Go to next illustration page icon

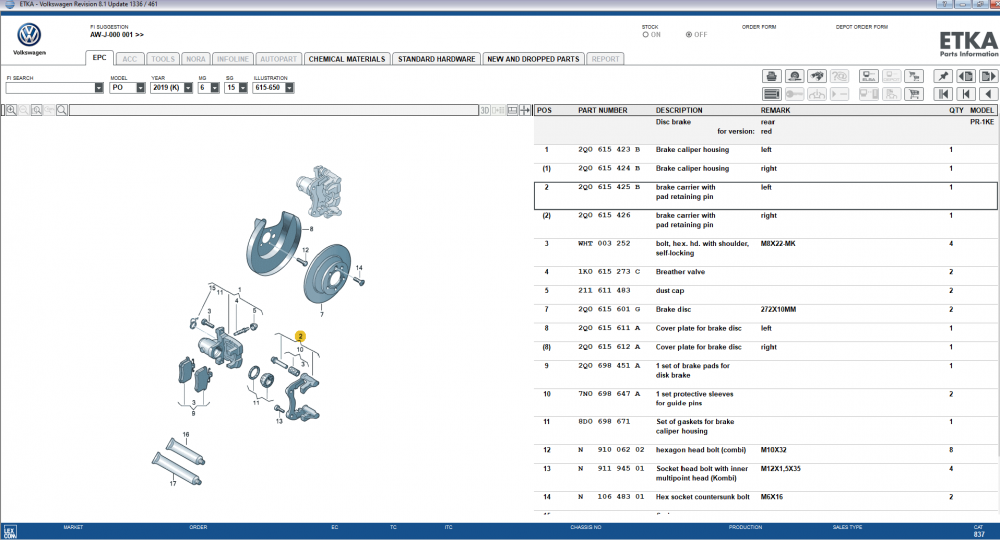pyautogui.click(x=989, y=77)
